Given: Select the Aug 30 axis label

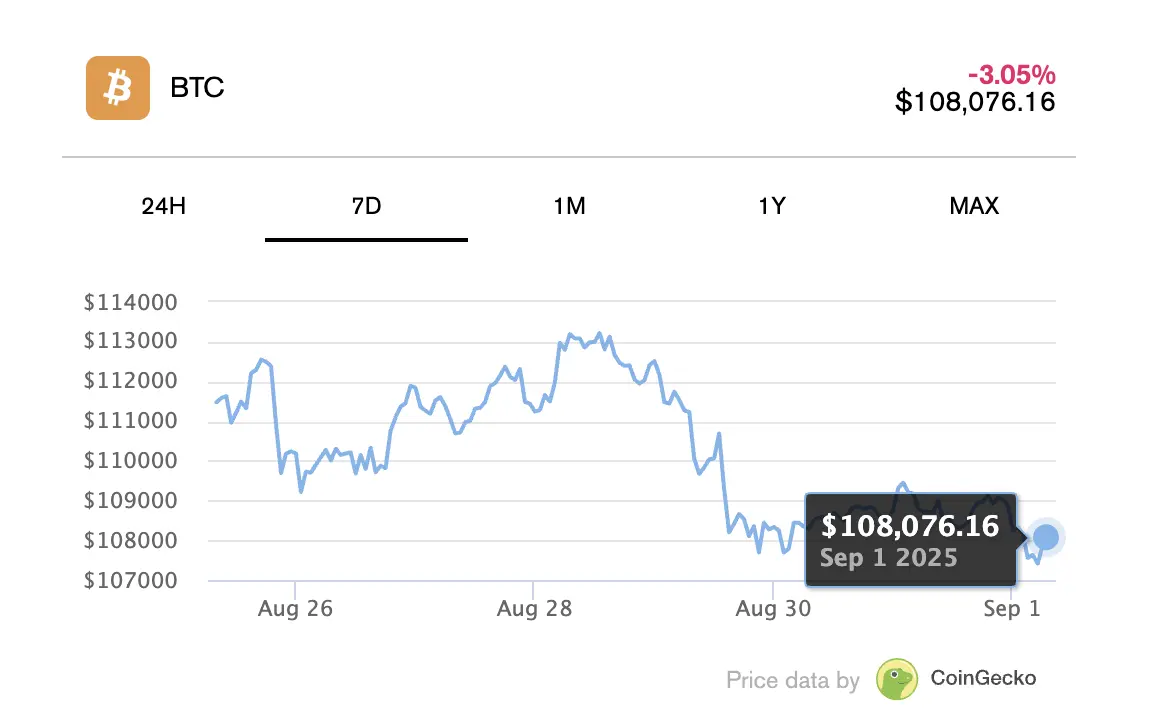Looking at the screenshot, I should pos(773,609).
